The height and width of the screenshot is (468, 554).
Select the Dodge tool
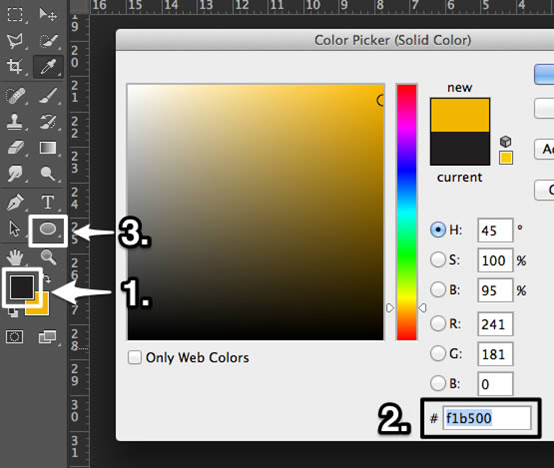(48, 174)
